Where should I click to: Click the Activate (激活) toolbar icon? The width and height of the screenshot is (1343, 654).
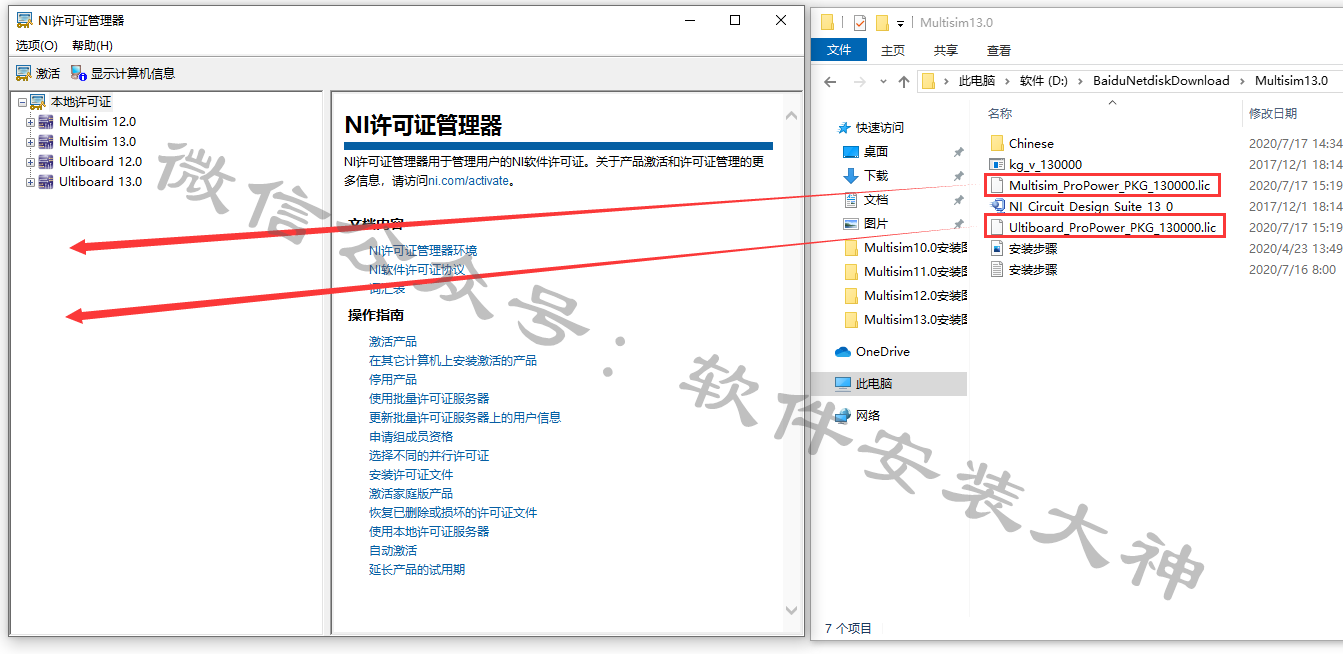click(24, 73)
